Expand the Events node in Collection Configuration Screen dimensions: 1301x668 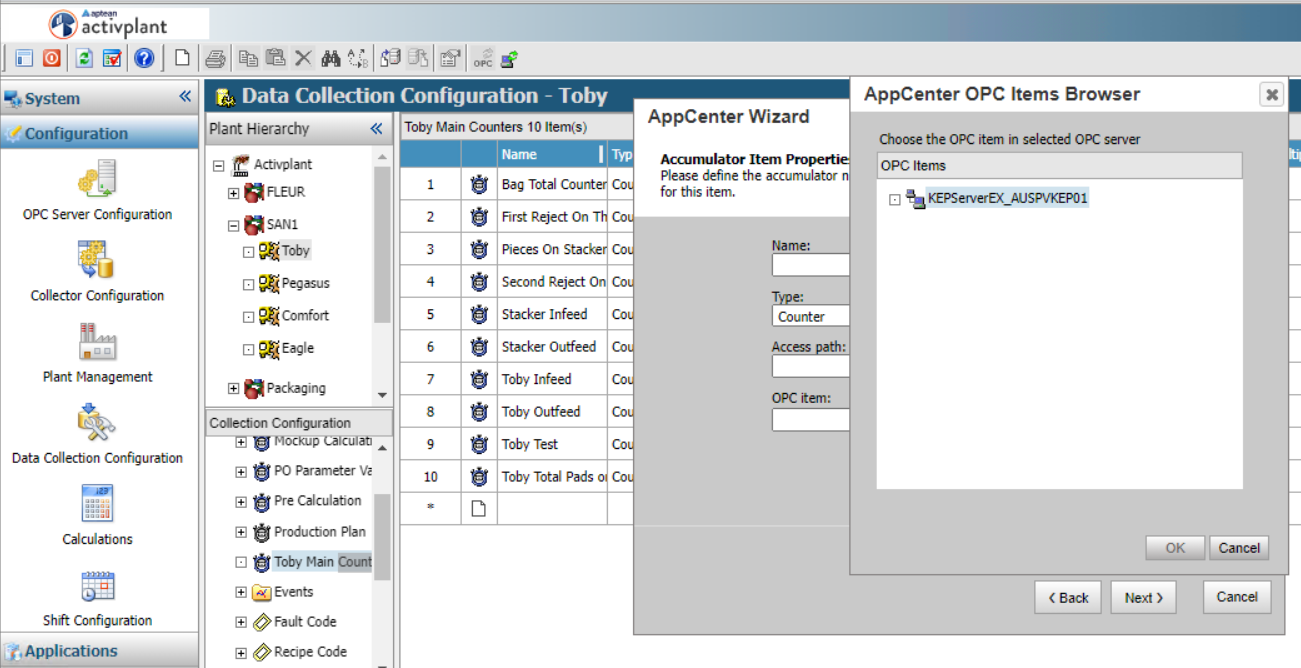240,591
